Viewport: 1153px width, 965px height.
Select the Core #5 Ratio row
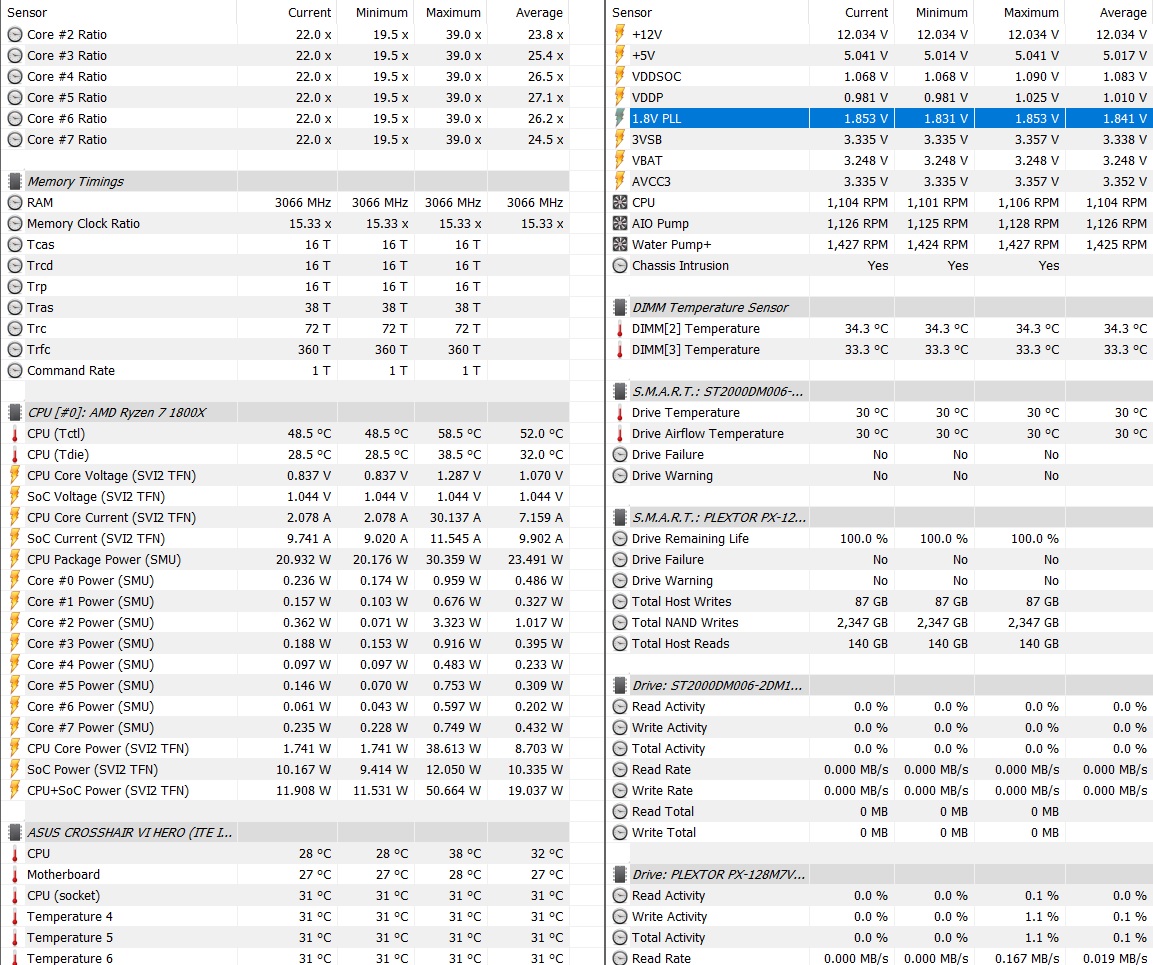point(285,98)
